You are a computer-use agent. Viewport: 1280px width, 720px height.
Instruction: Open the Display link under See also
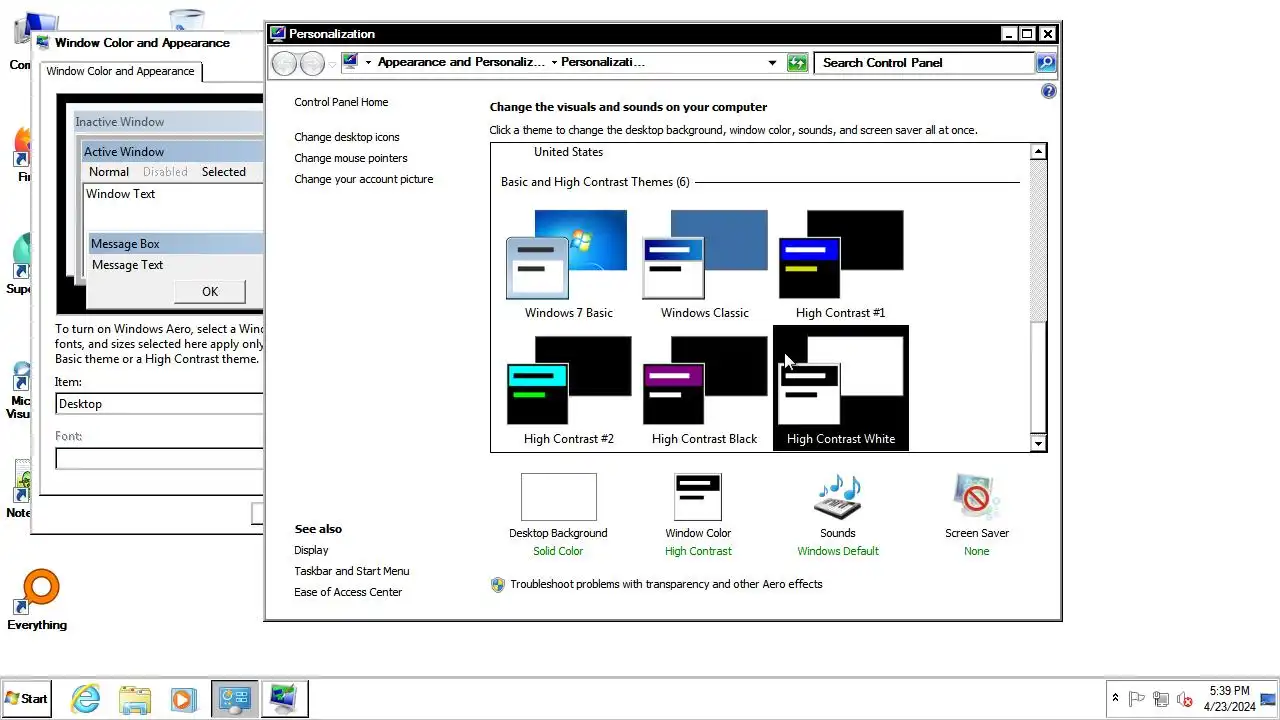[x=311, y=550]
